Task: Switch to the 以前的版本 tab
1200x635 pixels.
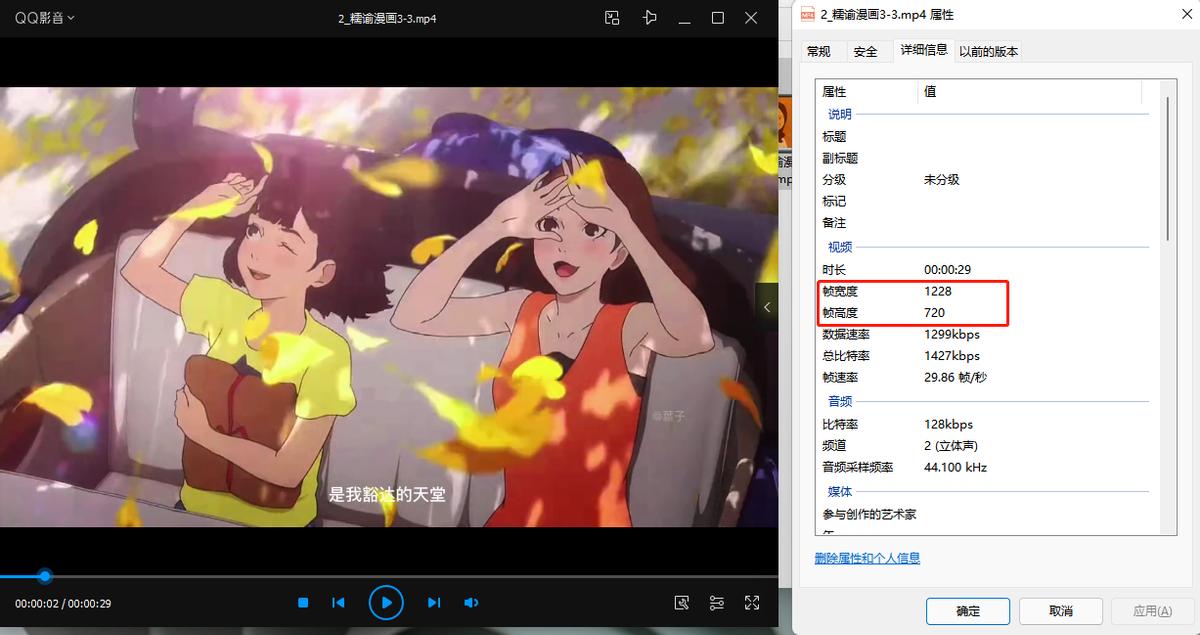Action: click(x=988, y=50)
